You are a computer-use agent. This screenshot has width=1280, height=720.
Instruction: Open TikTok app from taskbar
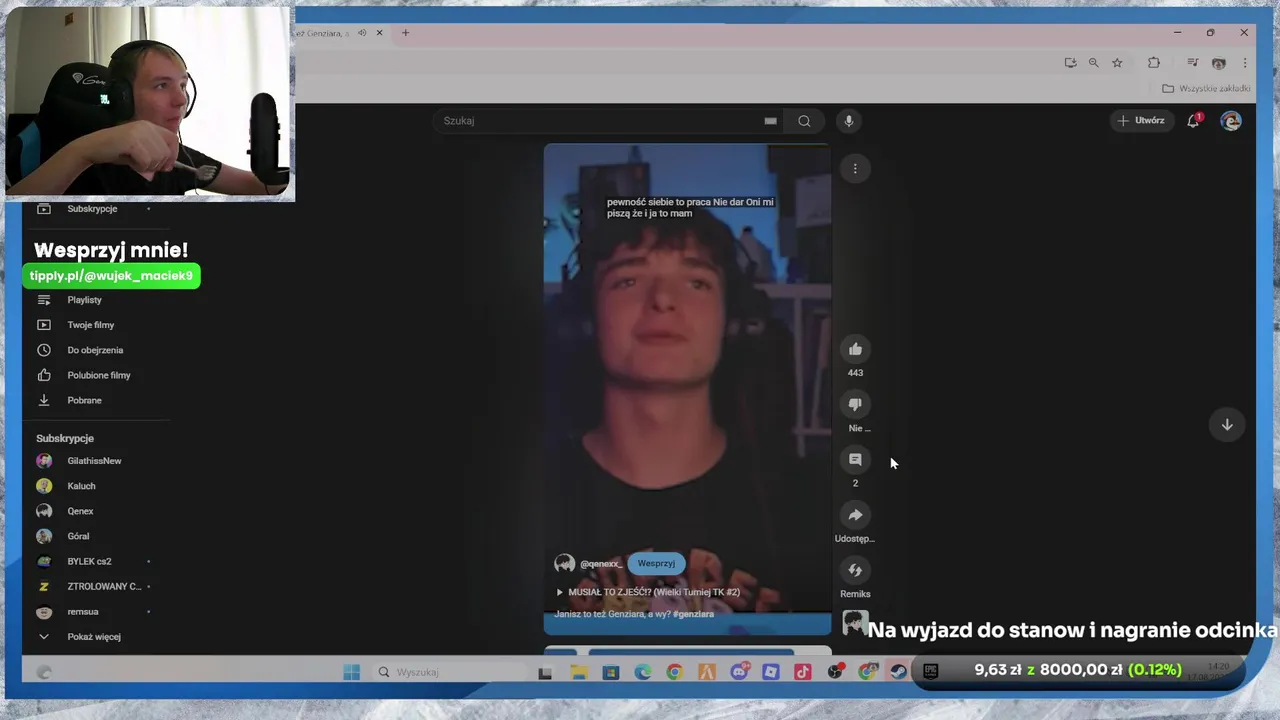point(803,672)
